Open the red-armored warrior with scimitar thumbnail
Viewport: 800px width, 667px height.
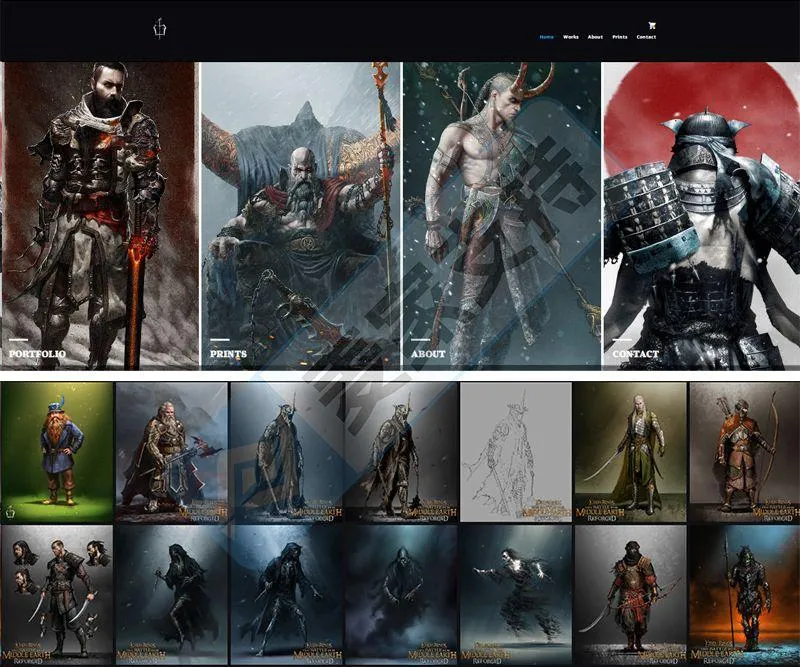point(630,595)
